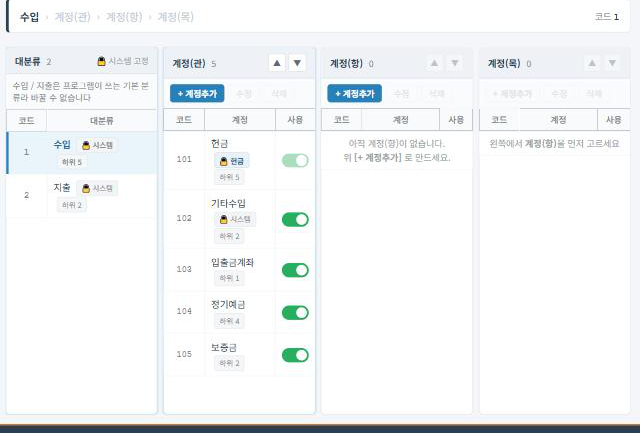This screenshot has height=433, width=640.
Task: Click the 하위 2 badge under 기타수입
Action: click(229, 236)
